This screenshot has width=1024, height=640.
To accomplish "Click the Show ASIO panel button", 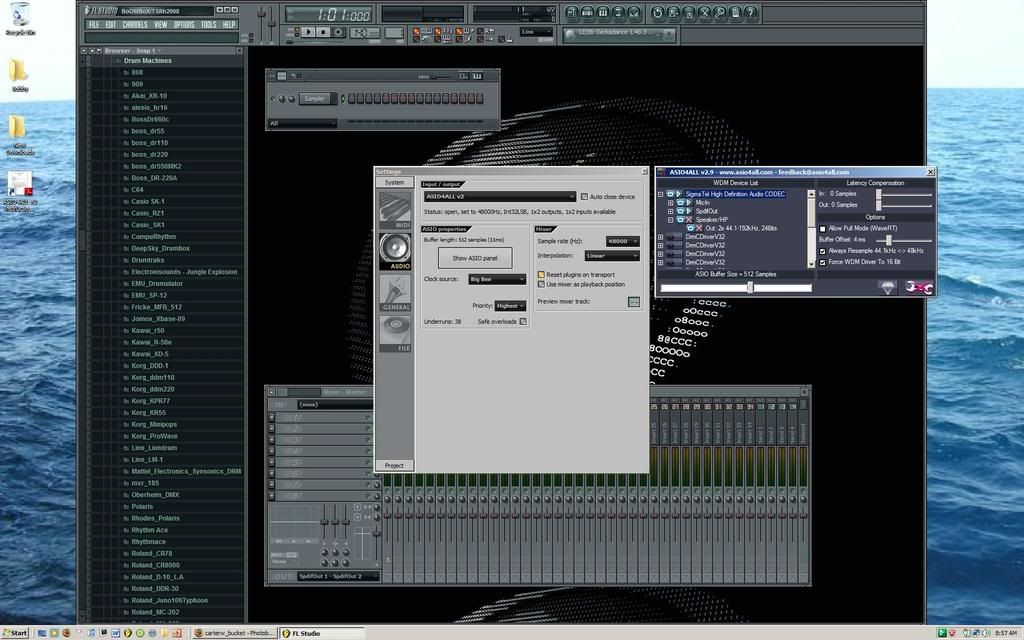I will (475, 258).
